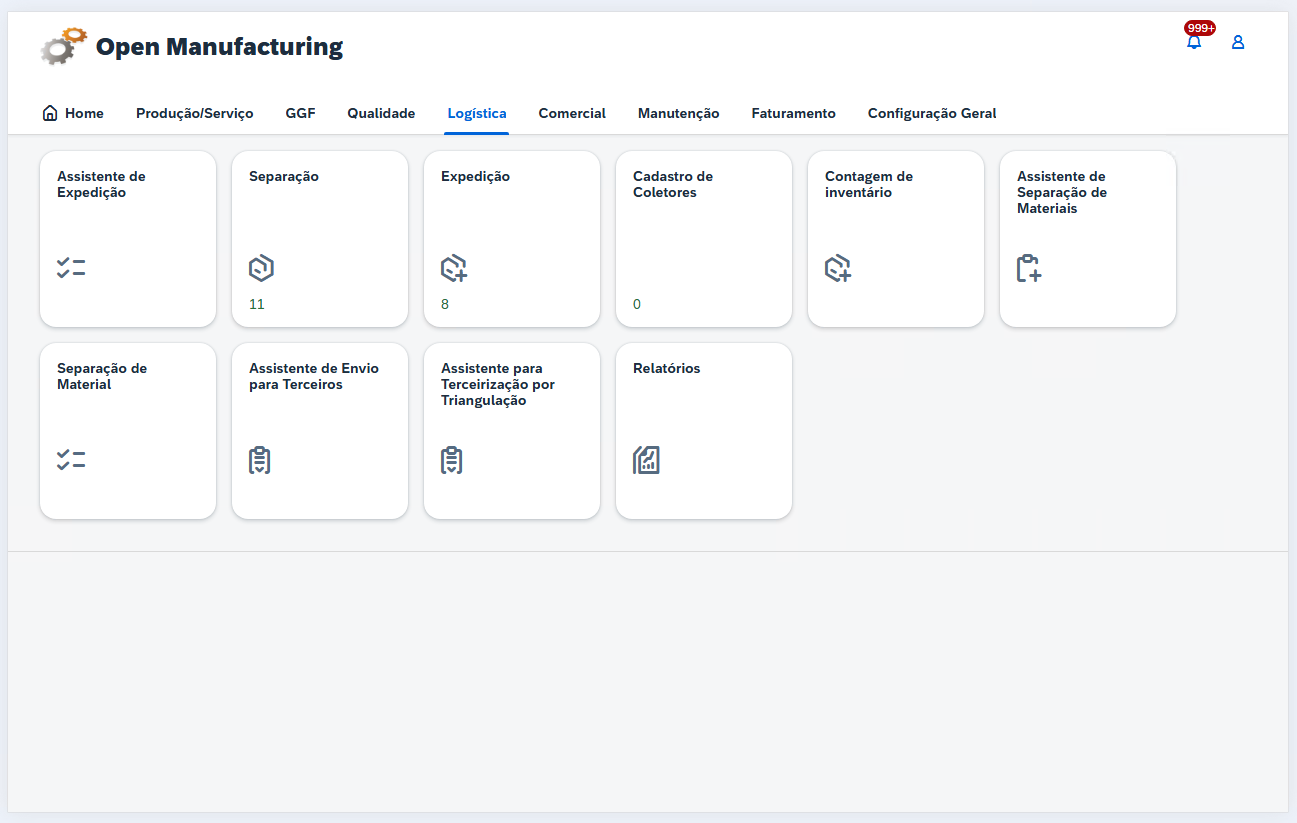Click the 999+ notification badge

point(1199,28)
